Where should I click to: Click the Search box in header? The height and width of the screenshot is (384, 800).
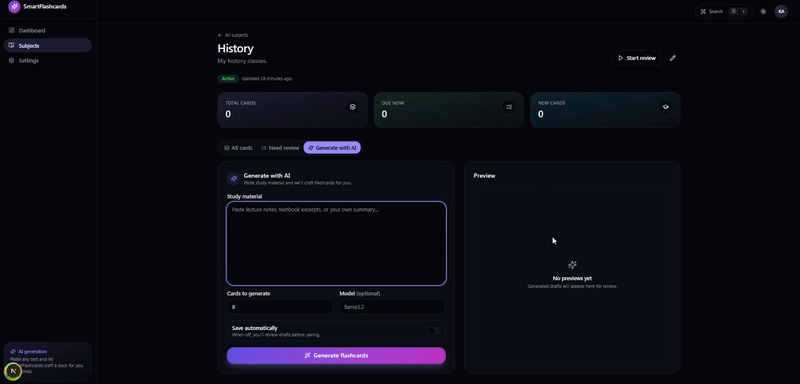(723, 11)
